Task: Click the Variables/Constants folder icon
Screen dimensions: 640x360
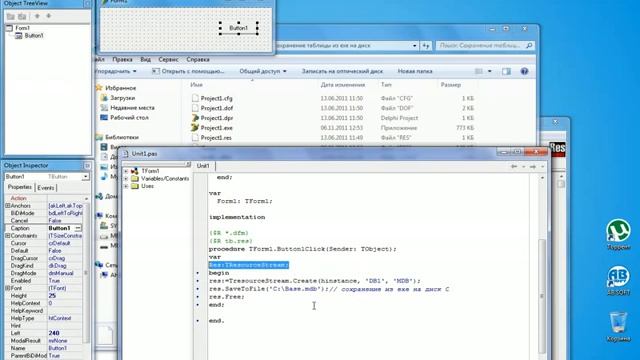Action: click(x=135, y=179)
